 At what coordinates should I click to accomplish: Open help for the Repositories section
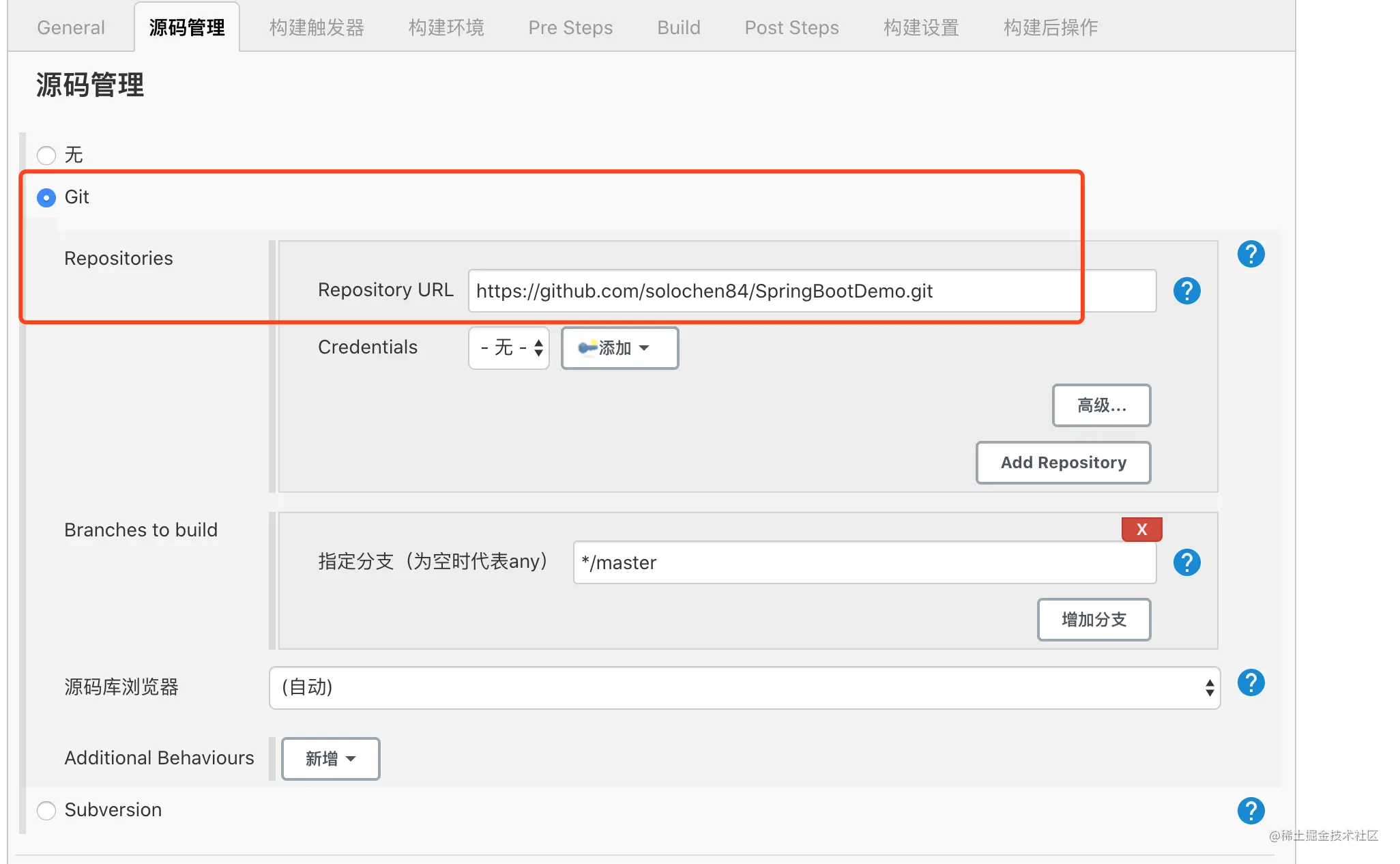[x=1251, y=254]
